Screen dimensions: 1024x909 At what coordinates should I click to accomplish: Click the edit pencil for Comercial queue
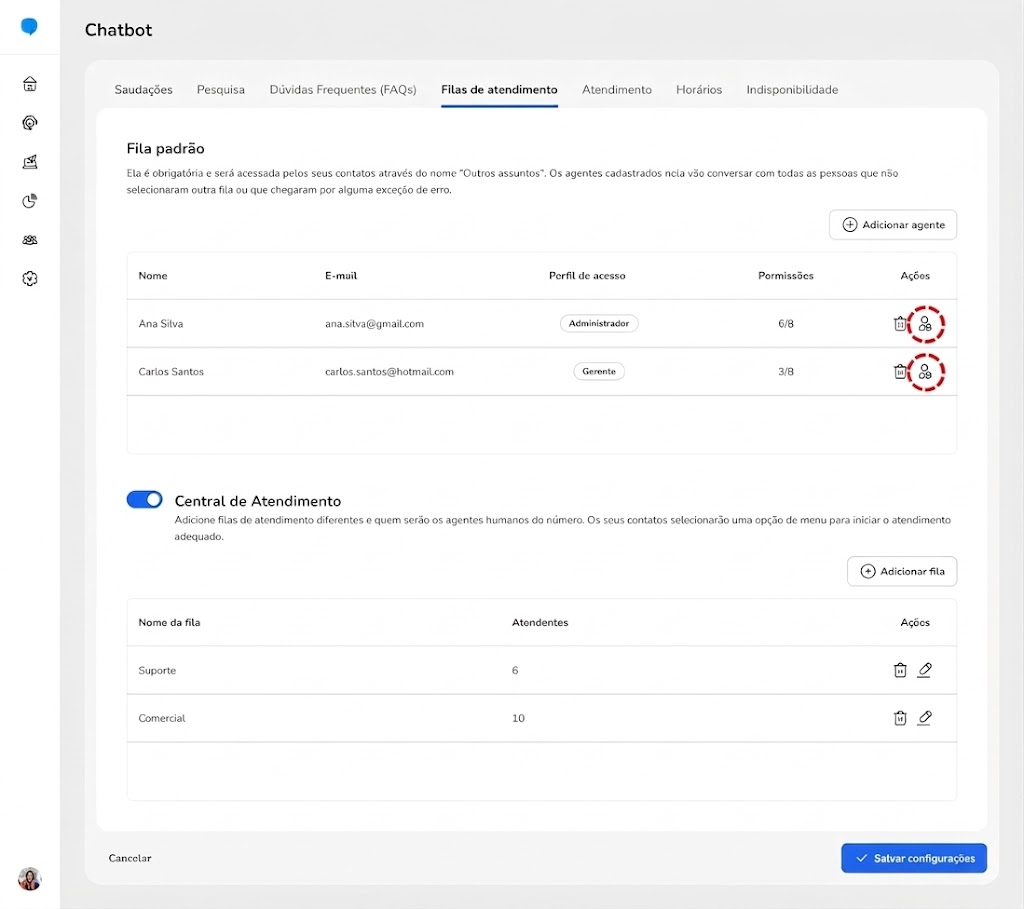925,718
